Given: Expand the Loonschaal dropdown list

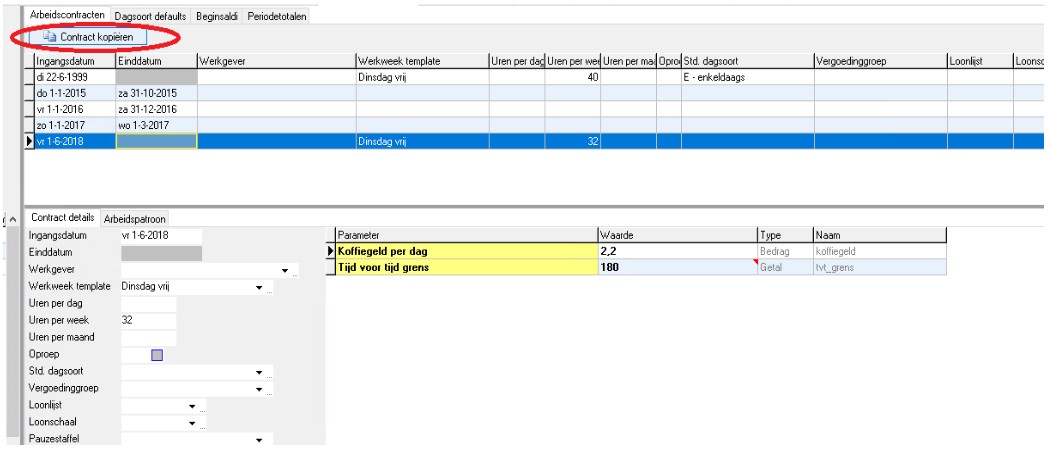Looking at the screenshot, I should [191, 425].
